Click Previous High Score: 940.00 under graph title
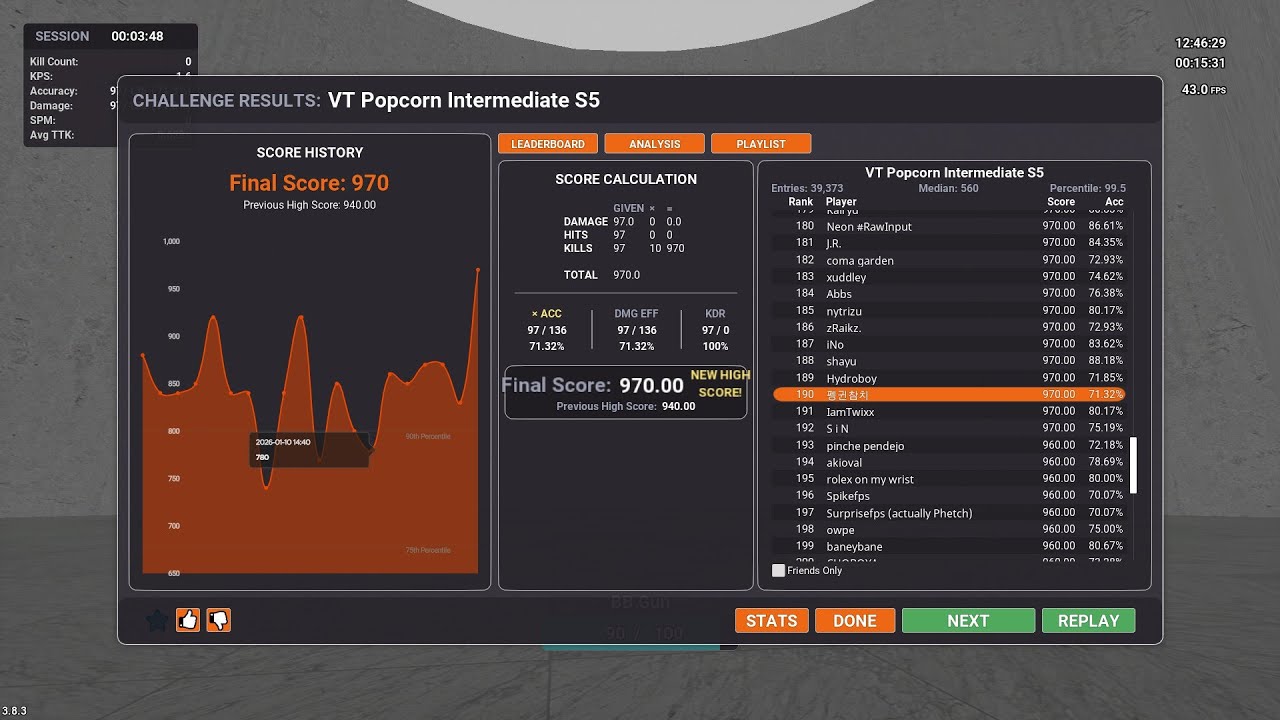Screen dimensions: 1280x720 click(x=310, y=205)
